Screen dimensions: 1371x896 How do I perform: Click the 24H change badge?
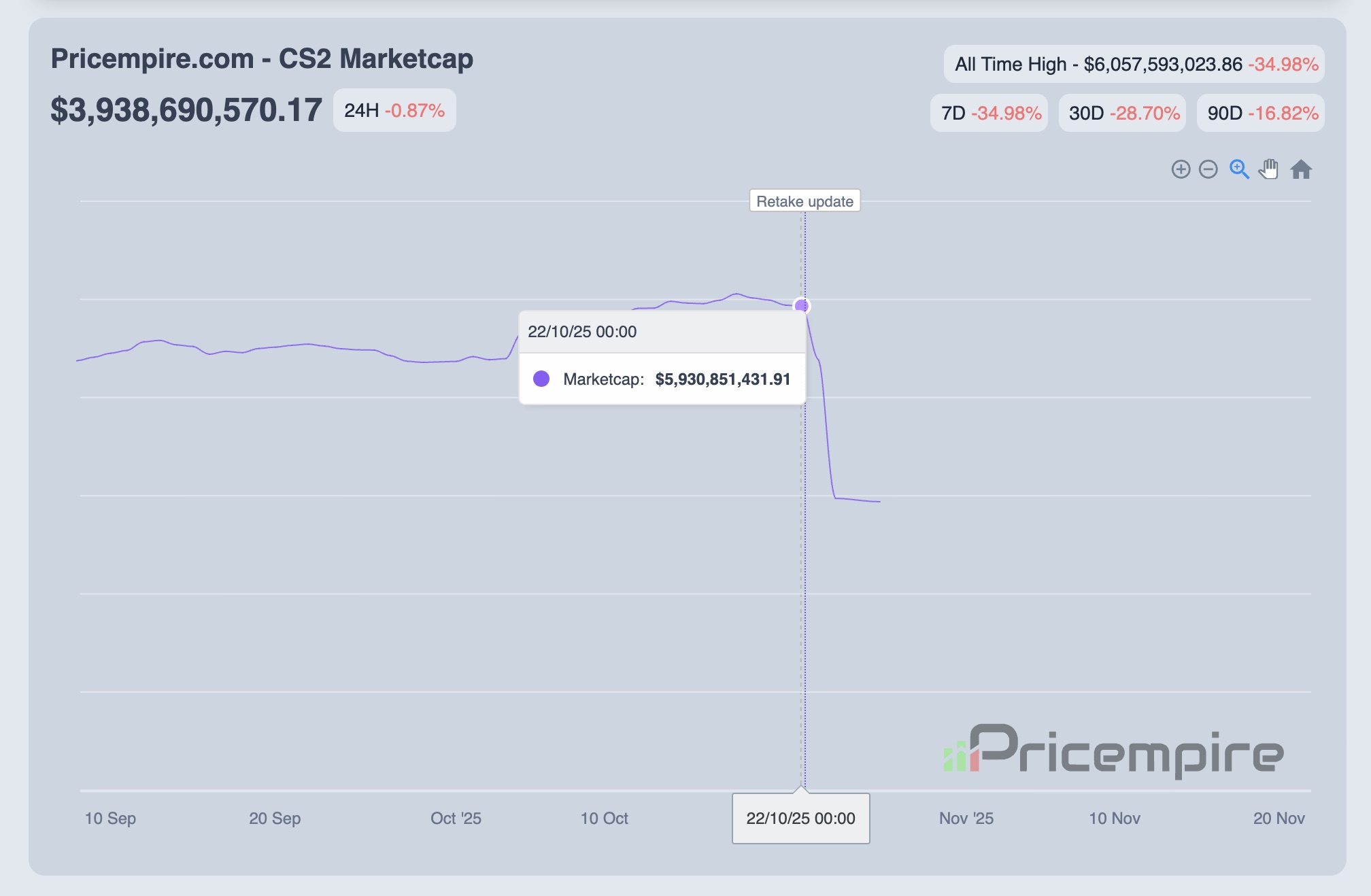[x=394, y=110]
